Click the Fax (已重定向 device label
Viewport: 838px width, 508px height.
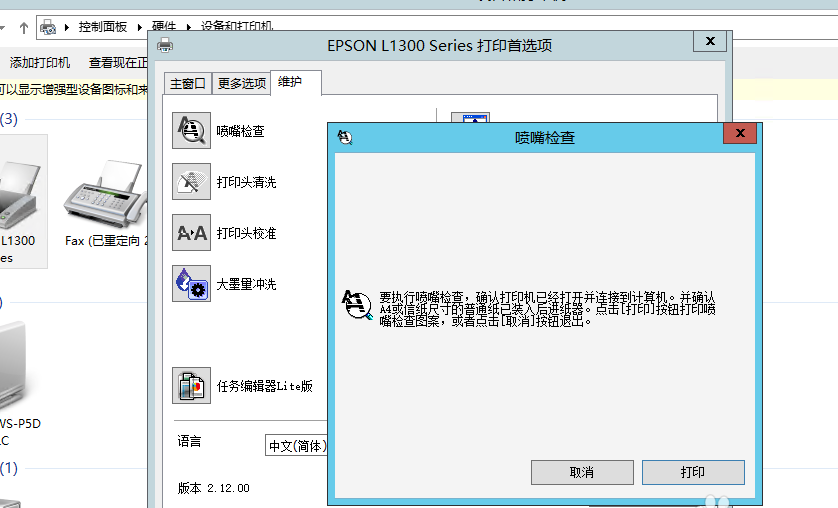point(106,241)
